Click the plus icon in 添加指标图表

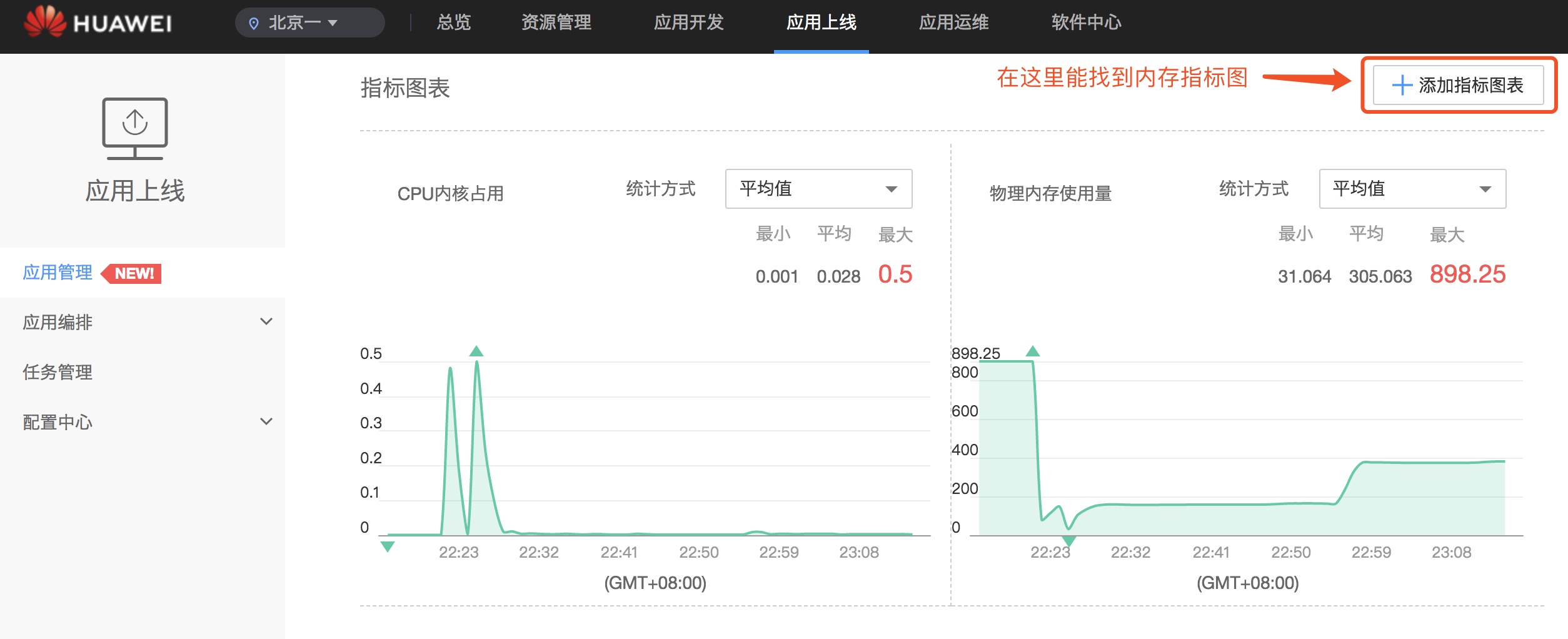tap(1402, 85)
